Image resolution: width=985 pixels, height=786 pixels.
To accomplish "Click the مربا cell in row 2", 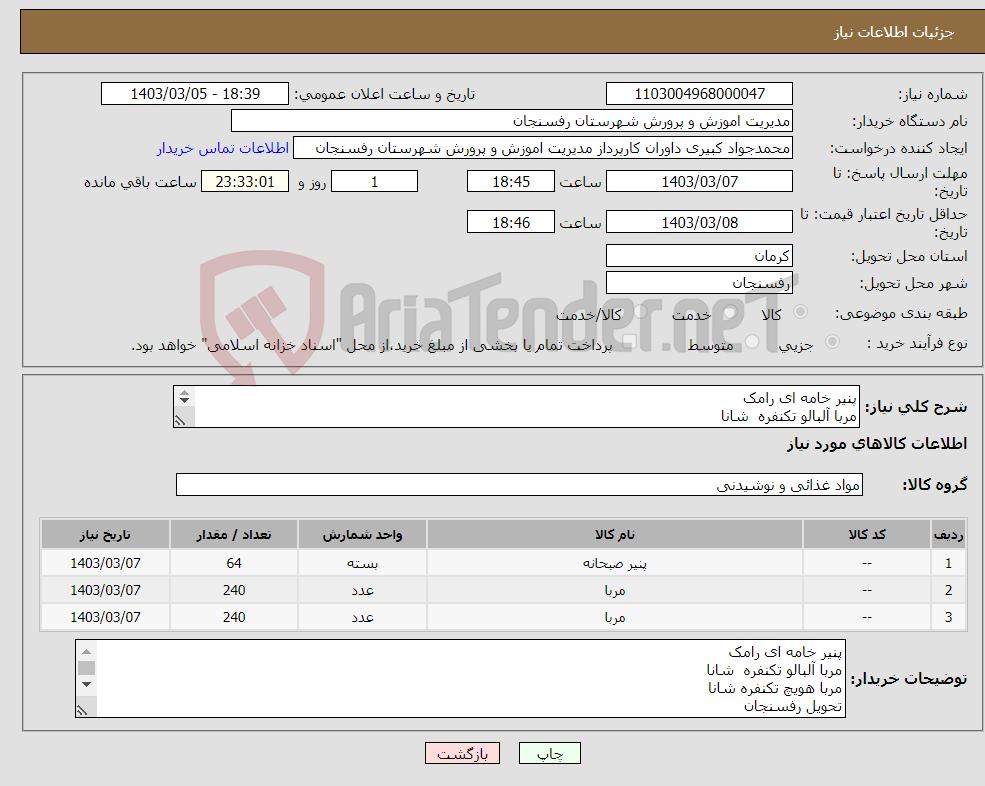I will coord(614,590).
